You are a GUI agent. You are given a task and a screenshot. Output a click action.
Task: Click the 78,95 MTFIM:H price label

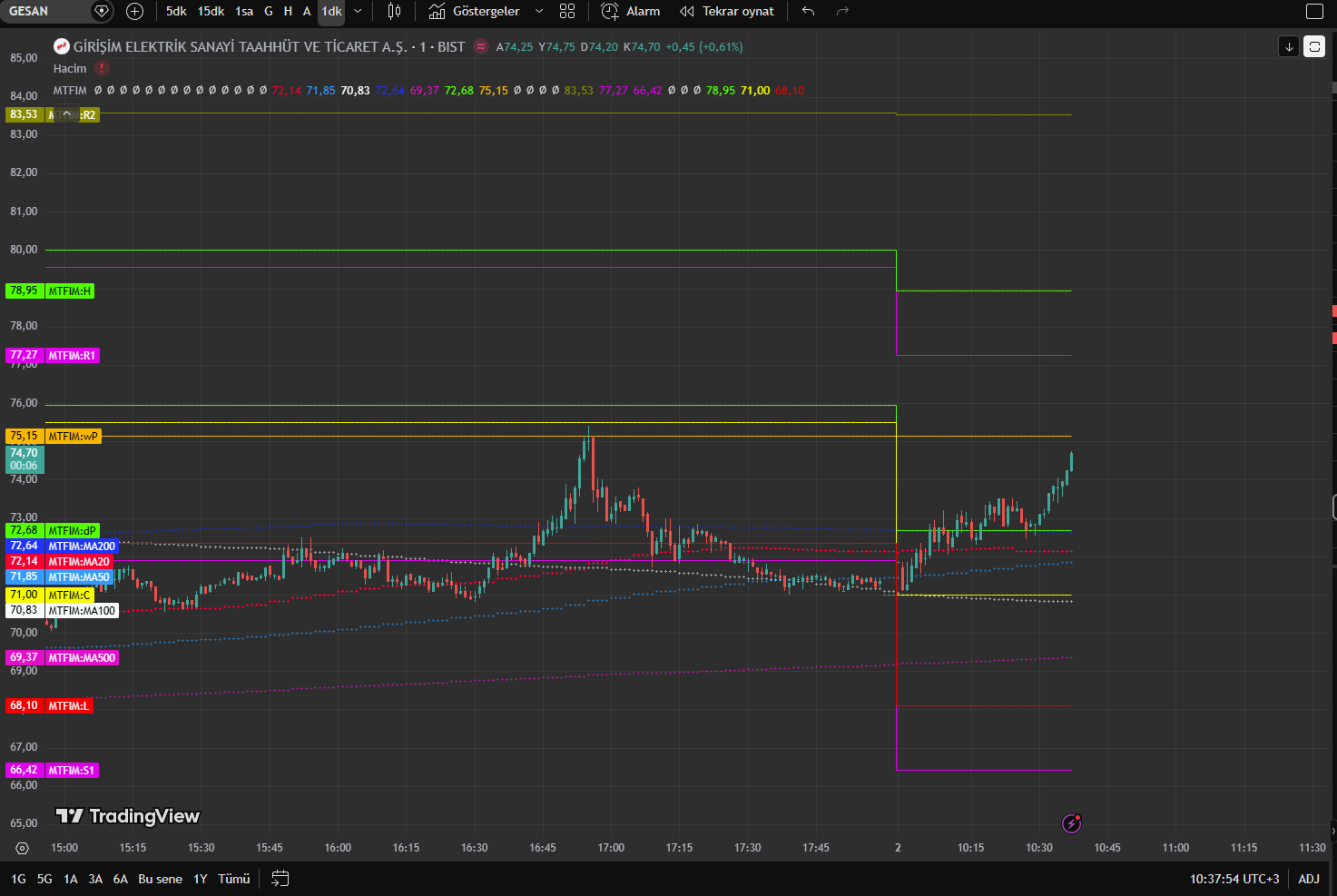tap(50, 290)
